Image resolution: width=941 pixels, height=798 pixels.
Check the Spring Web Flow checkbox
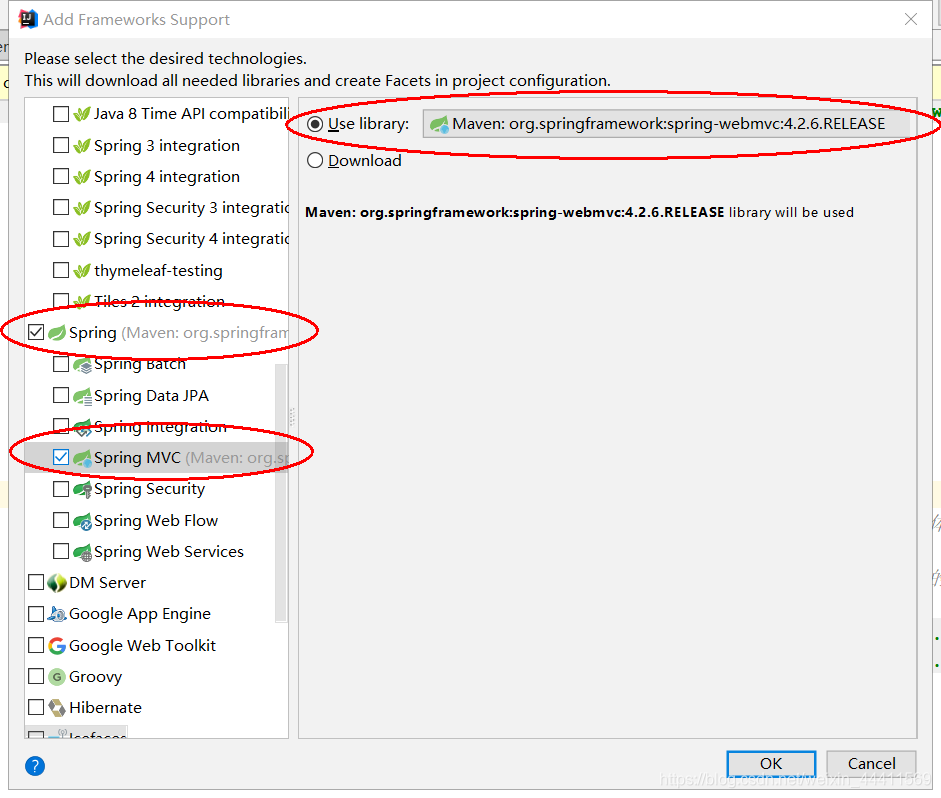[61, 521]
